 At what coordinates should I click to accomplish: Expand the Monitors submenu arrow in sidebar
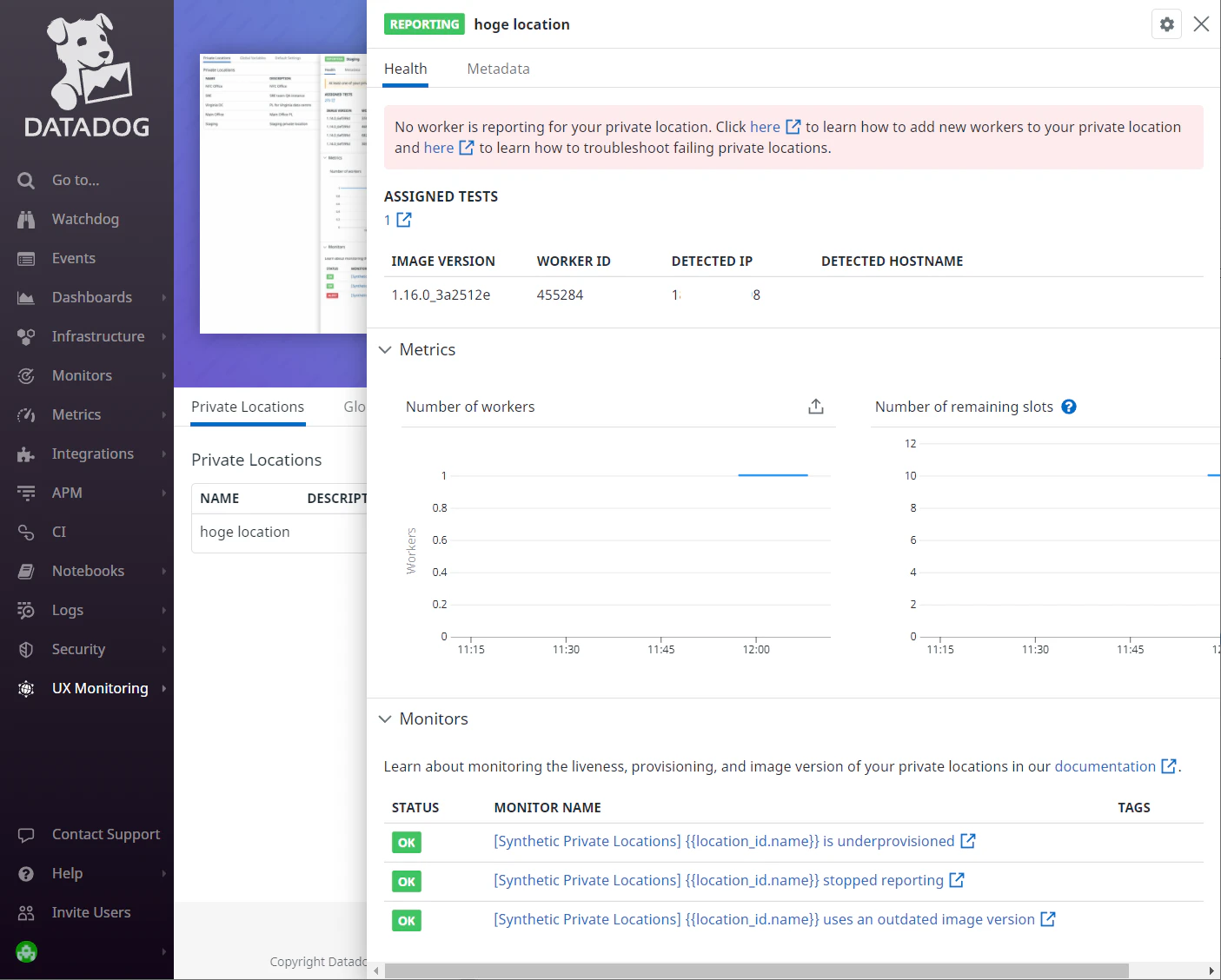[163, 376]
